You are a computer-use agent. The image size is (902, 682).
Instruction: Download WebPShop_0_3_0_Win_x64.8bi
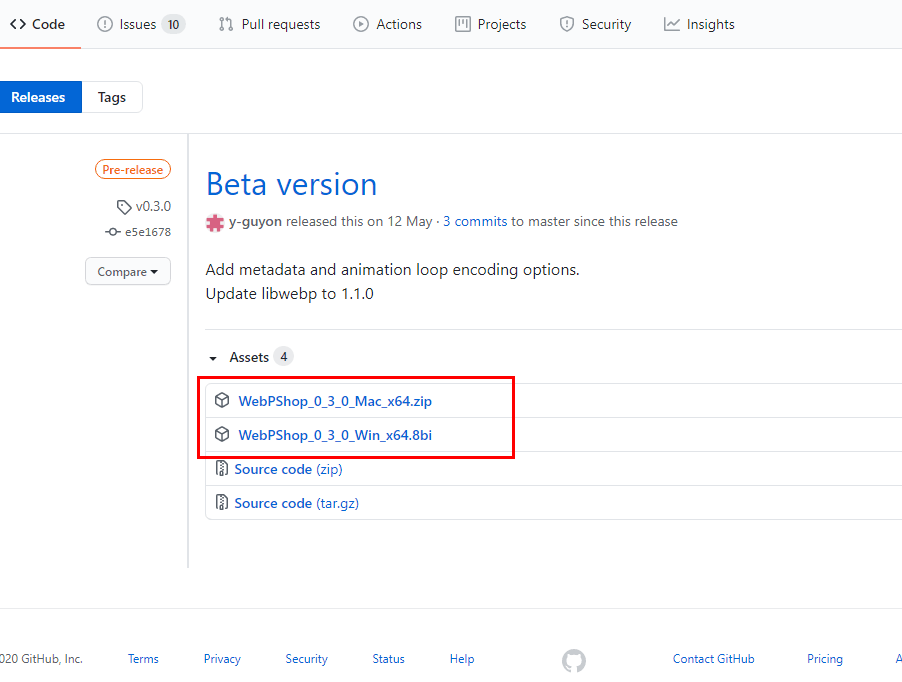tap(335, 435)
